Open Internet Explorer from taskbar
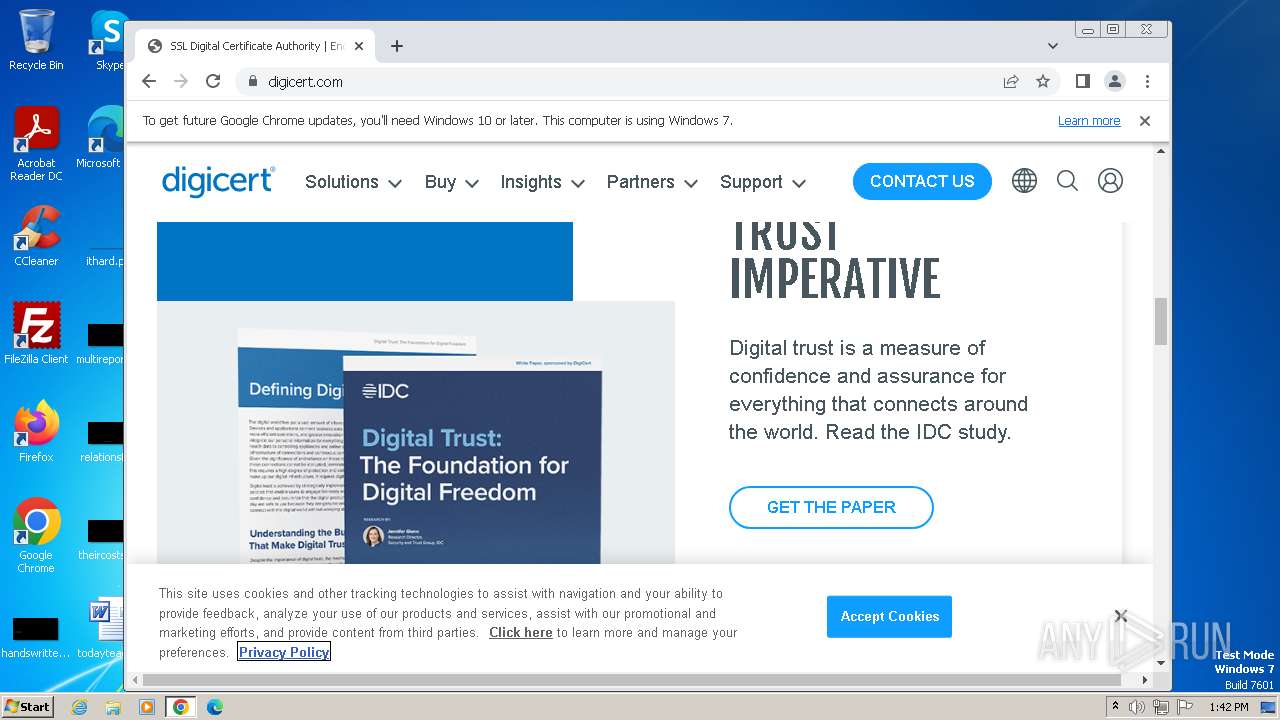The width and height of the screenshot is (1280, 720). (x=79, y=707)
